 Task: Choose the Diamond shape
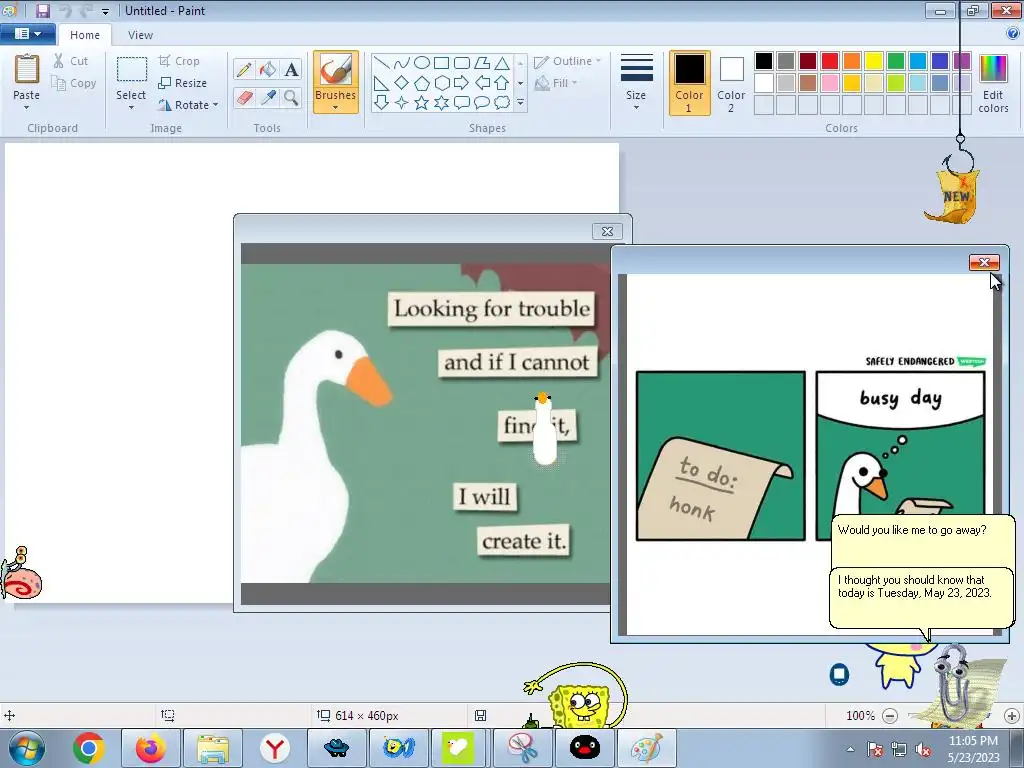pos(402,83)
